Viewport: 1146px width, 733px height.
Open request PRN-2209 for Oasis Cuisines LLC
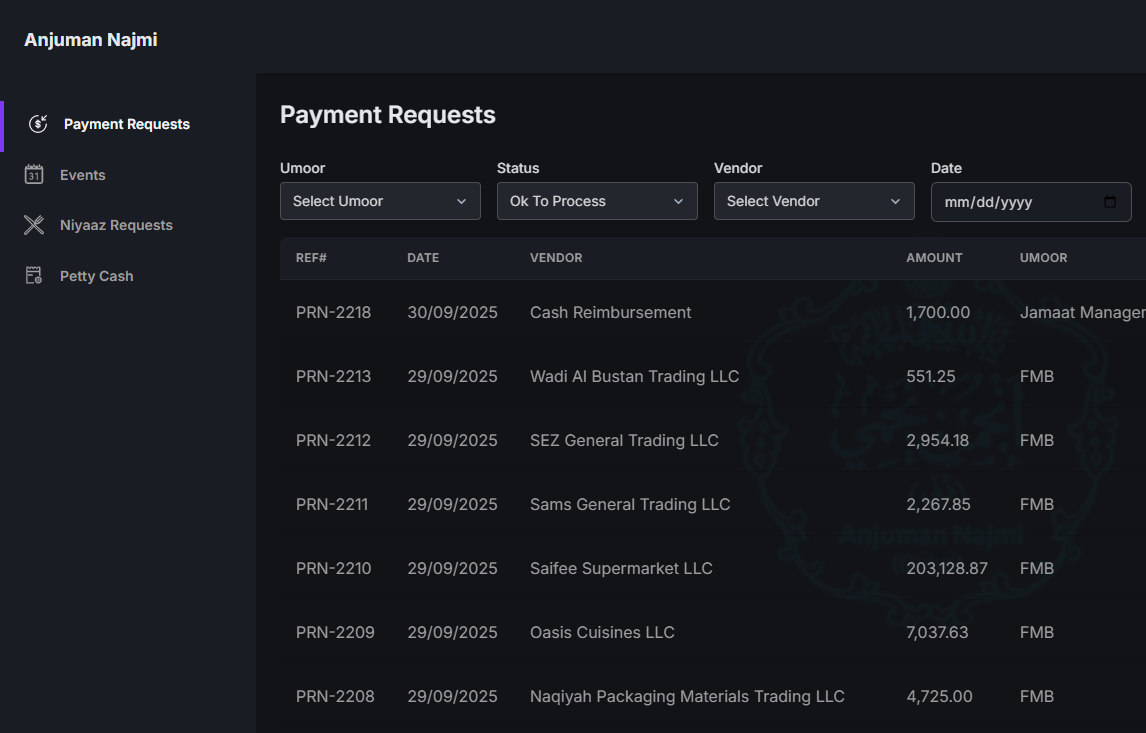pos(602,632)
